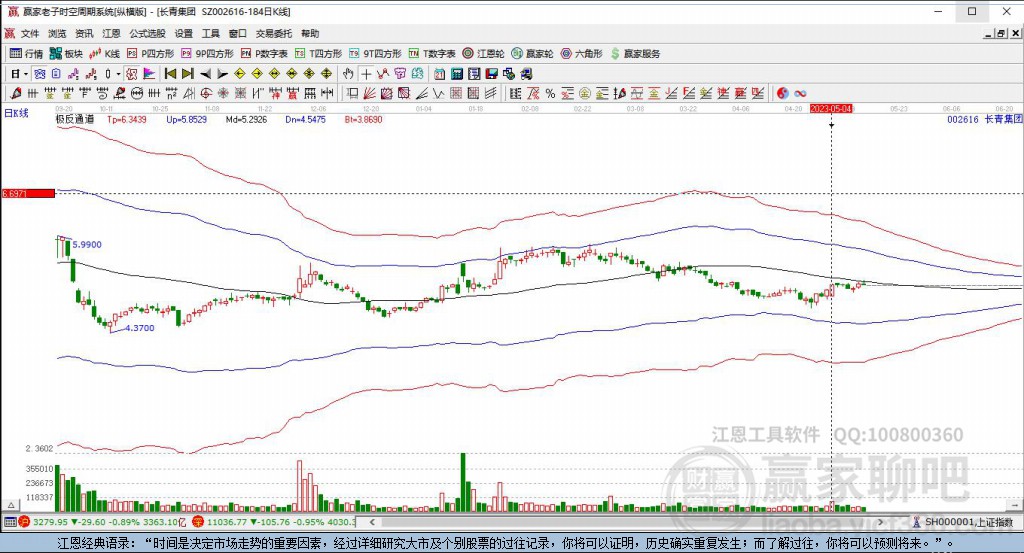Toggle the crosshair cursor tool
Screen dimensions: 1024x553
pyautogui.click(x=366, y=74)
